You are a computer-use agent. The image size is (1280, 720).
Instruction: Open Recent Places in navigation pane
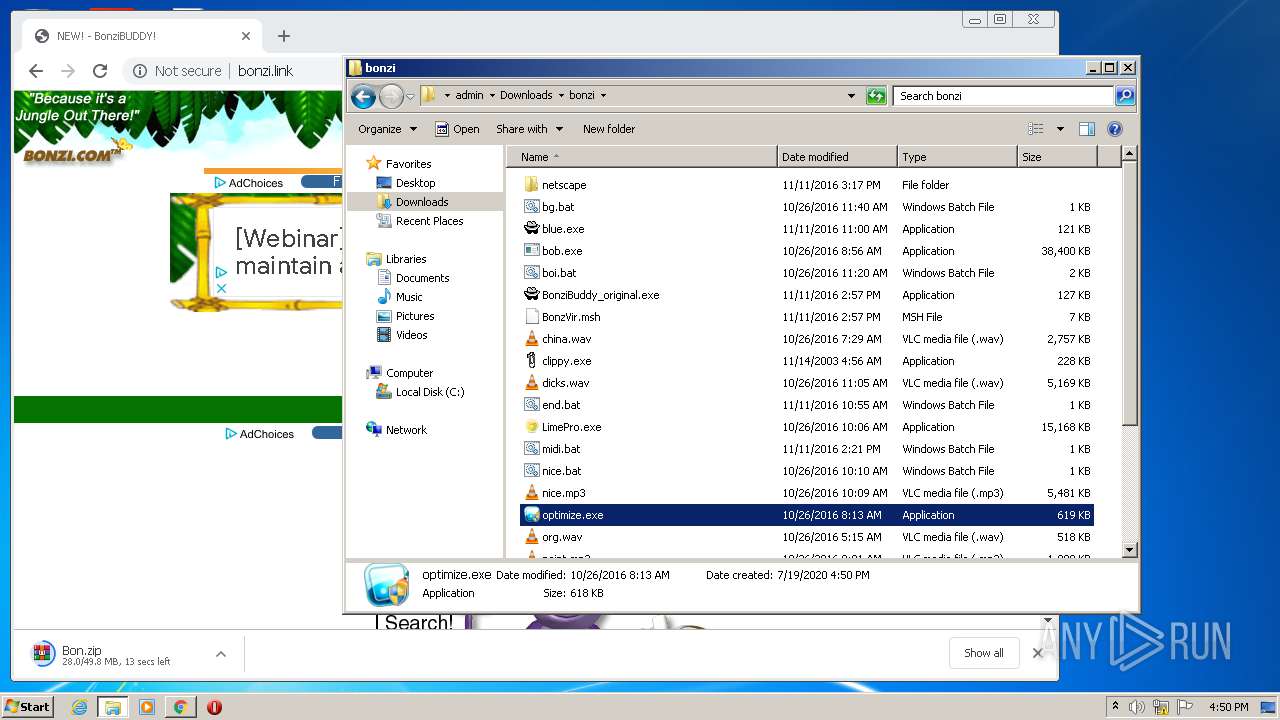pos(429,221)
